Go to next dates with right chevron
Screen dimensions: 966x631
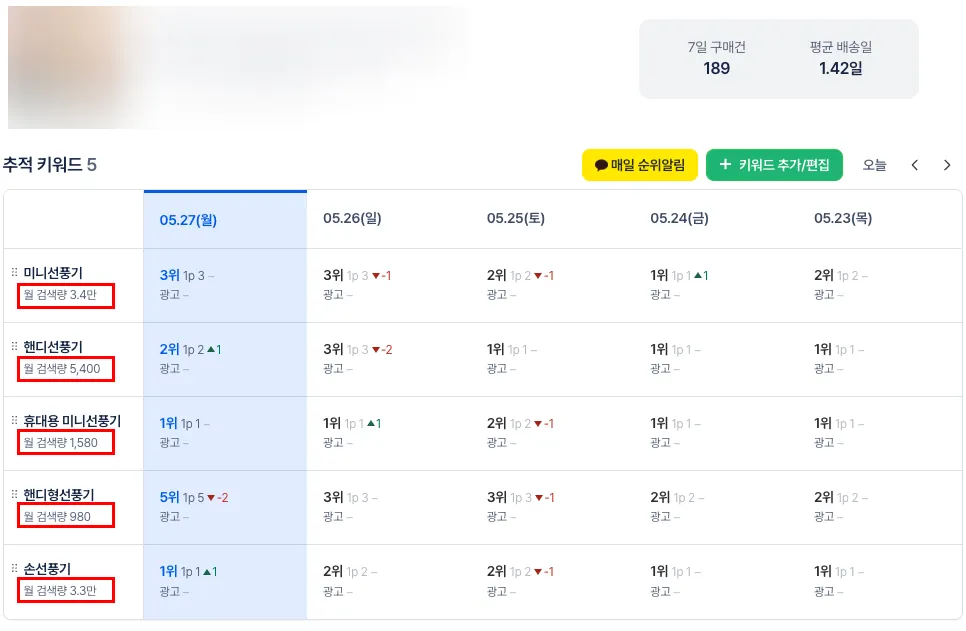click(947, 165)
